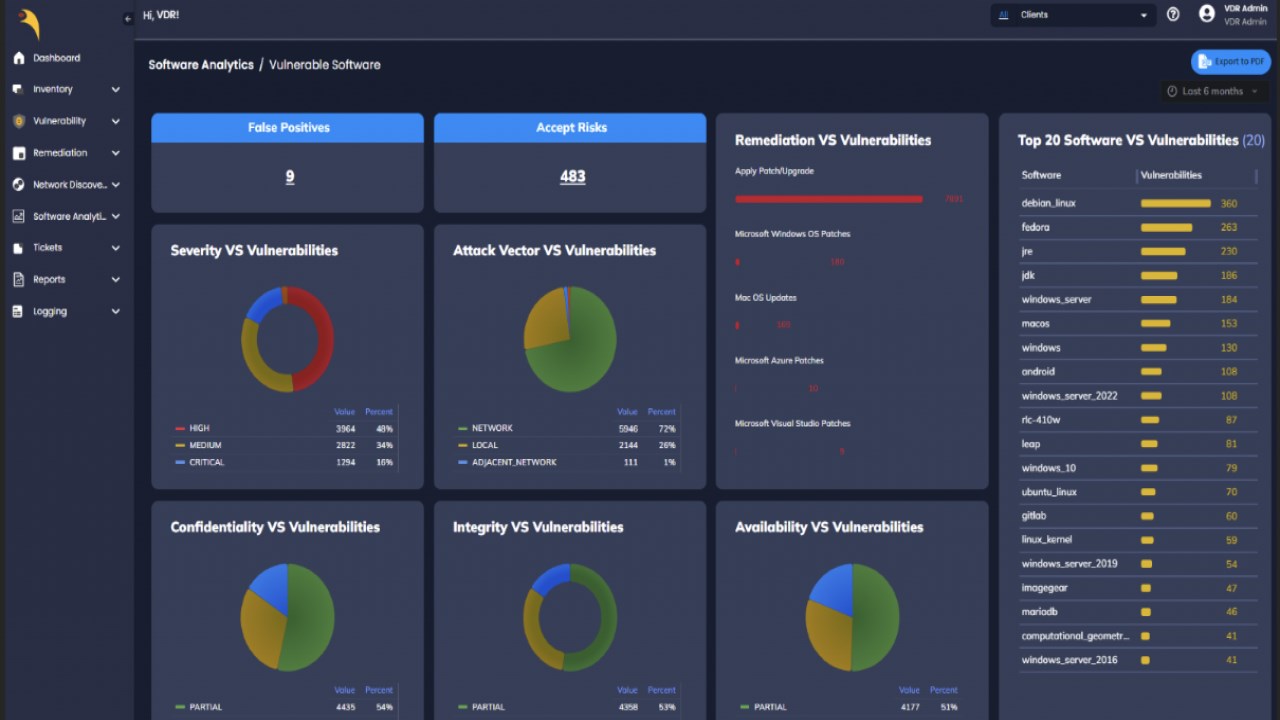Click the False Positives header
The height and width of the screenshot is (720, 1280).
point(288,128)
